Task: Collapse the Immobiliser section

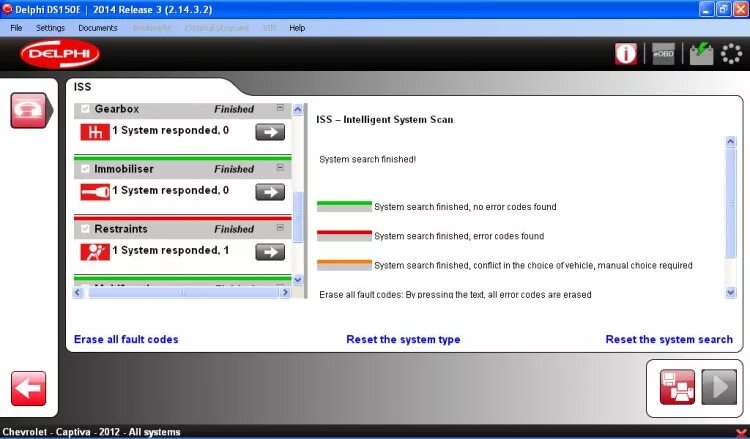Action: (x=280, y=167)
